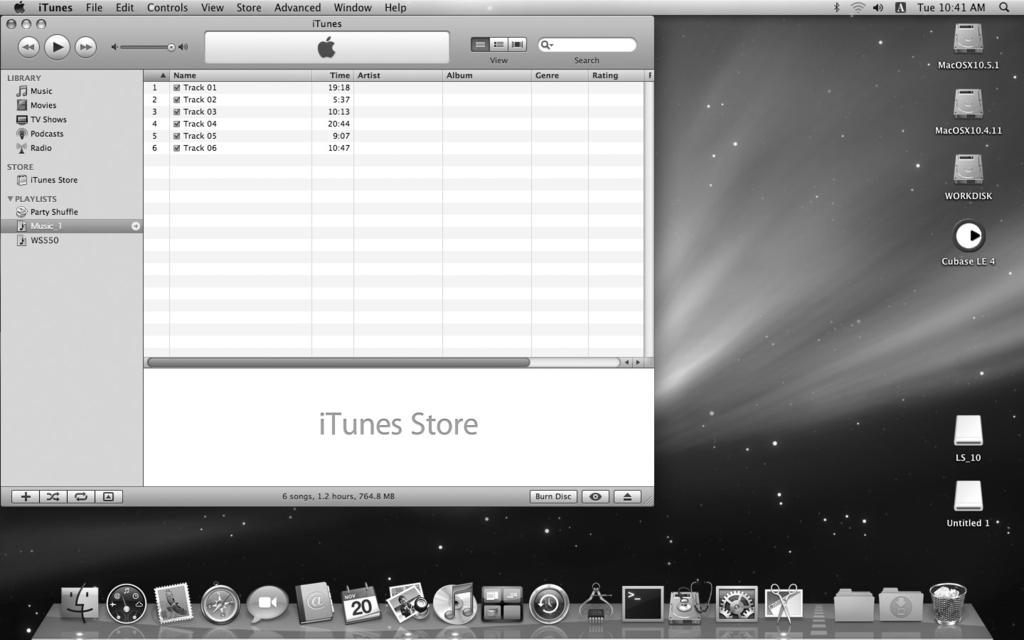Collapse the Playlists section triangle

10,199
